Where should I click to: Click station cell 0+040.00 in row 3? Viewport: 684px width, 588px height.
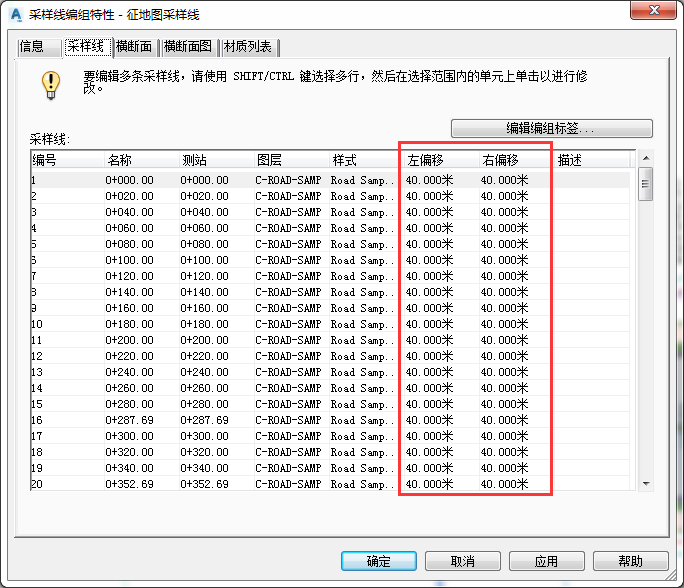pos(205,212)
